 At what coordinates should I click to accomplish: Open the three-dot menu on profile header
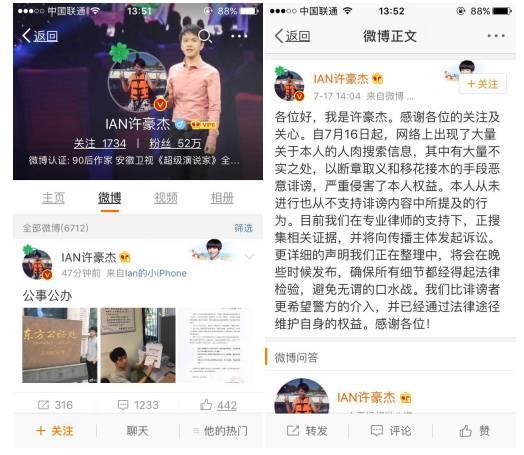239,36
